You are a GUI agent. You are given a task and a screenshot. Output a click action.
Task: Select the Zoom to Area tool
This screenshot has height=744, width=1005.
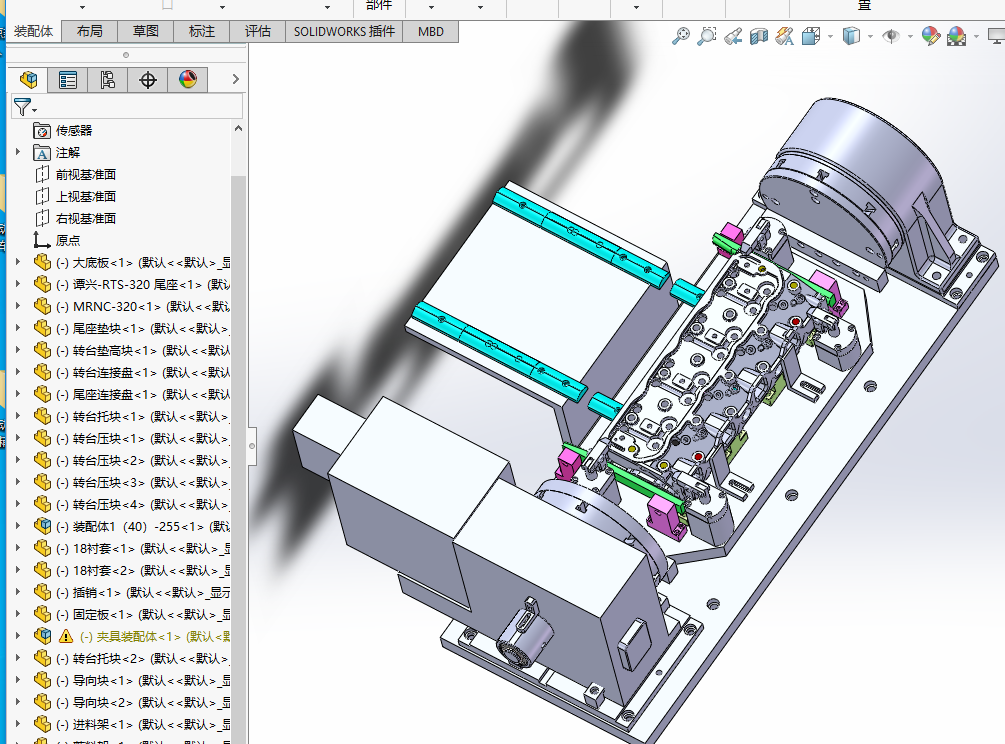pyautogui.click(x=707, y=37)
